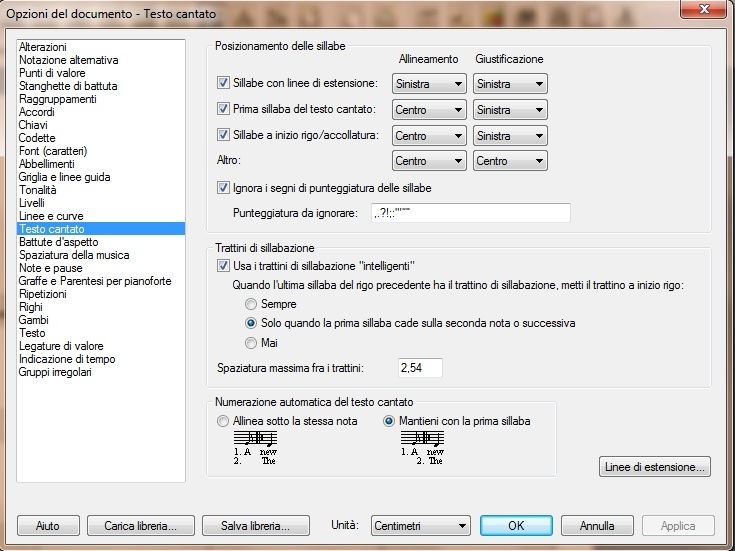
Task: Click the Punteggiatura da ignorare field
Action: (468, 213)
